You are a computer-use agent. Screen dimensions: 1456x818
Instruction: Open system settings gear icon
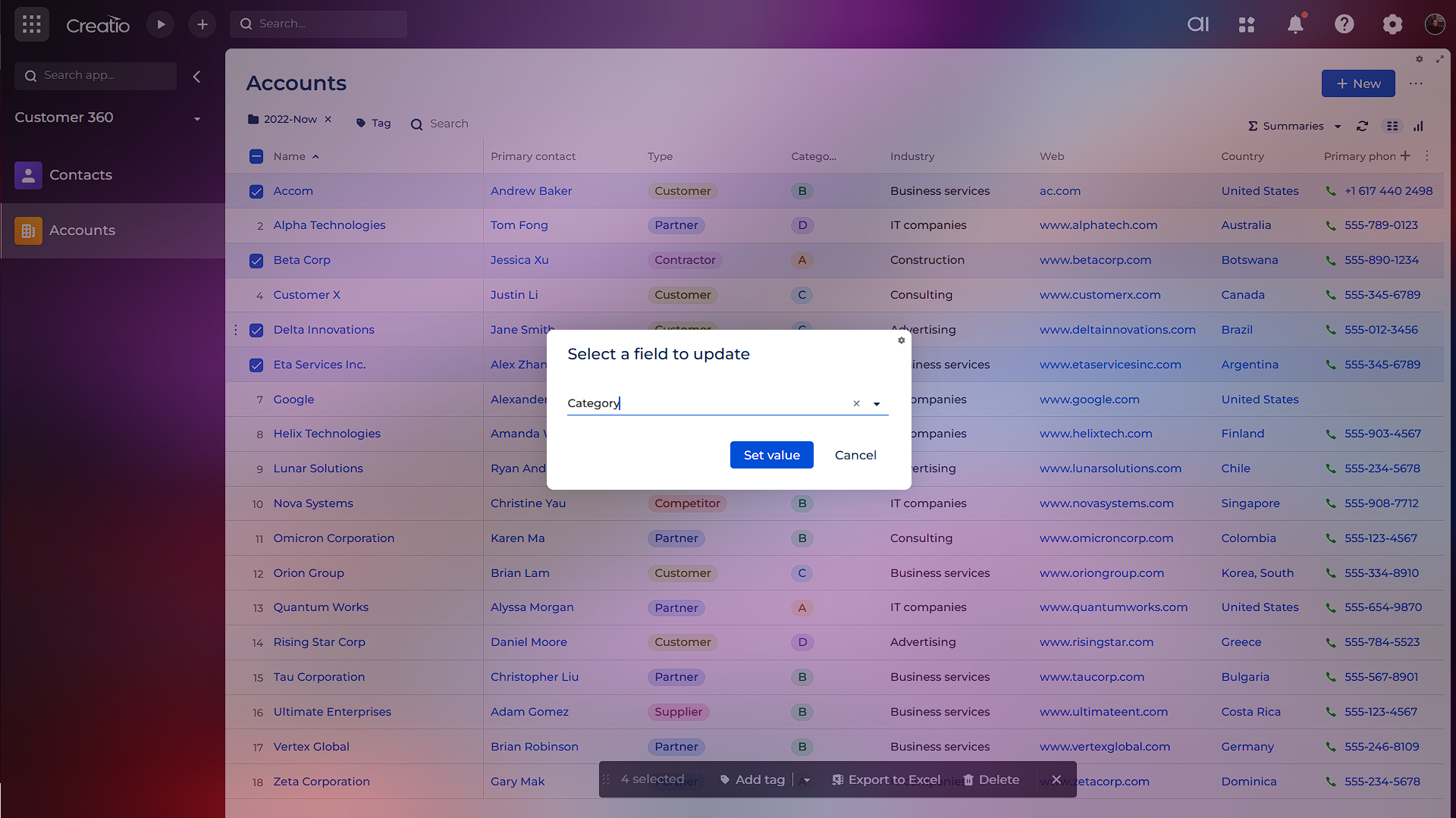tap(1392, 24)
